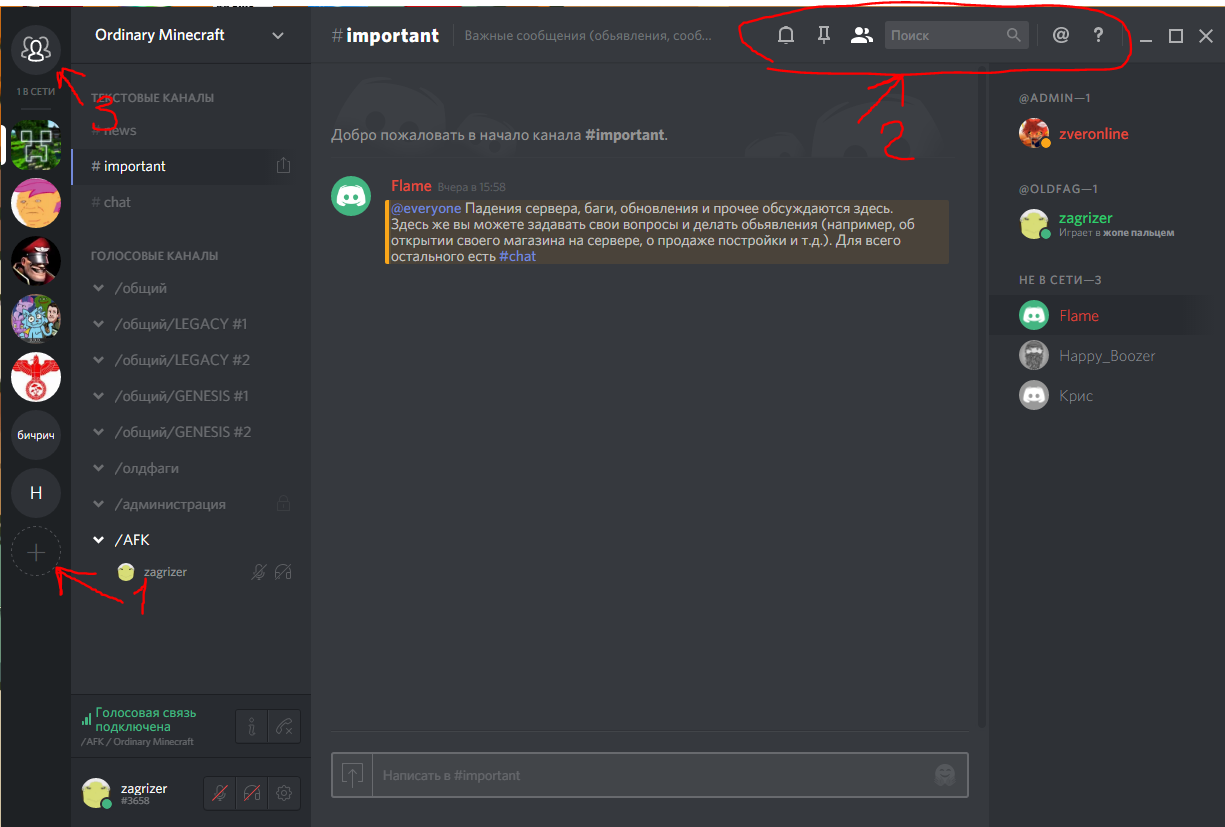Create instant invite for #important channel
Image resolution: width=1225 pixels, height=827 pixels.
pos(283,166)
